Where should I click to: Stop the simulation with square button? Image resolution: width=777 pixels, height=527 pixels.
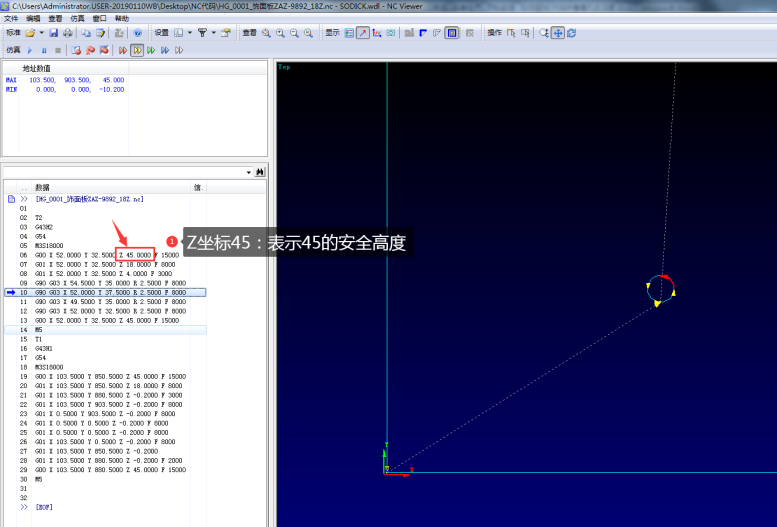tap(58, 50)
